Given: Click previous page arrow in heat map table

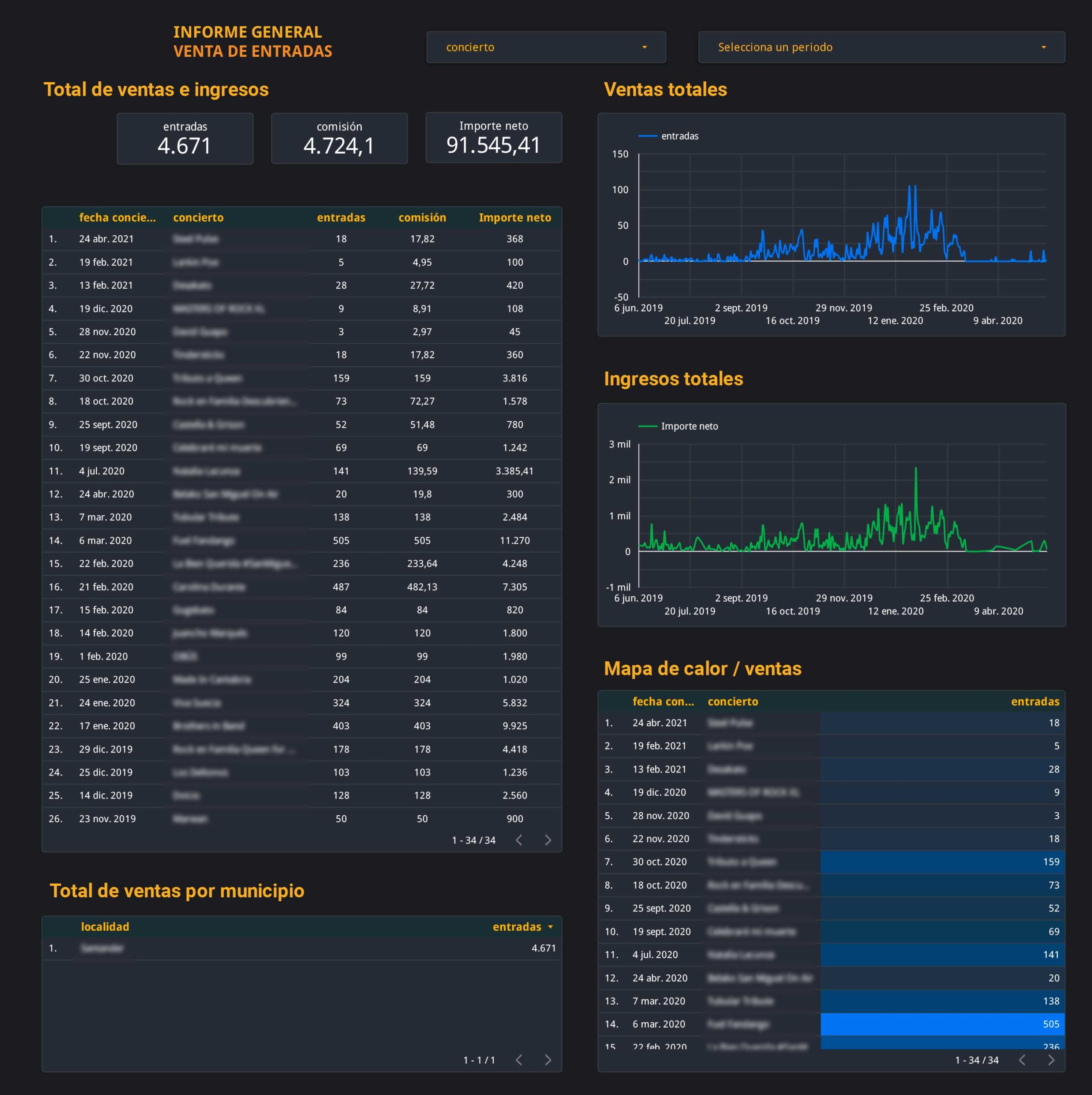Looking at the screenshot, I should [1022, 1060].
